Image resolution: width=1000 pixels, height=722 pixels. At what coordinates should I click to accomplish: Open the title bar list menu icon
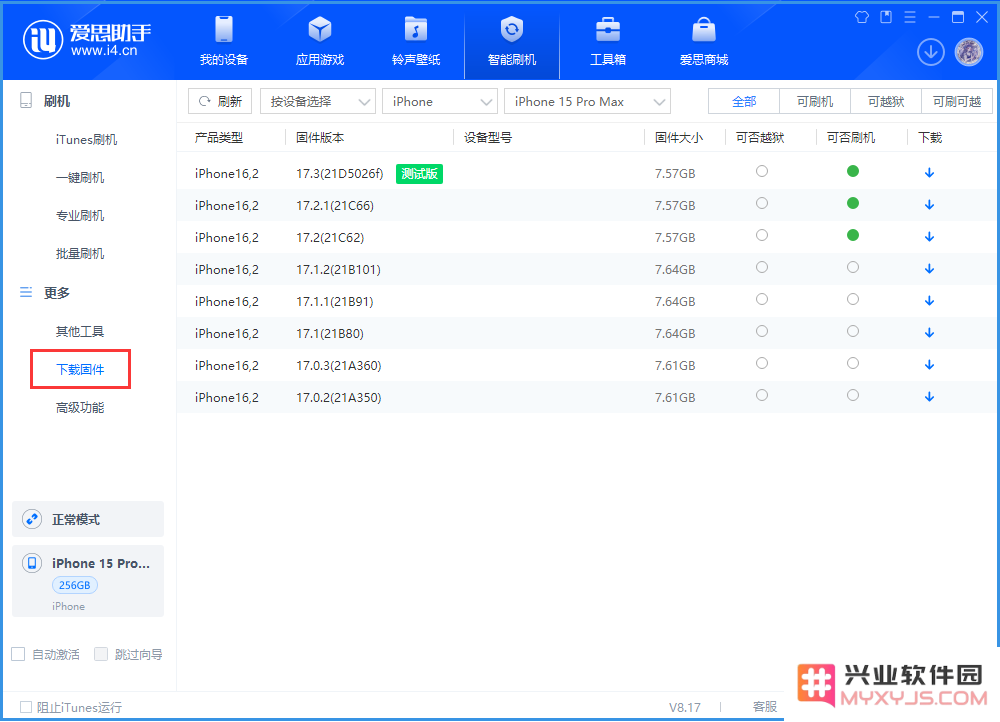click(x=910, y=17)
